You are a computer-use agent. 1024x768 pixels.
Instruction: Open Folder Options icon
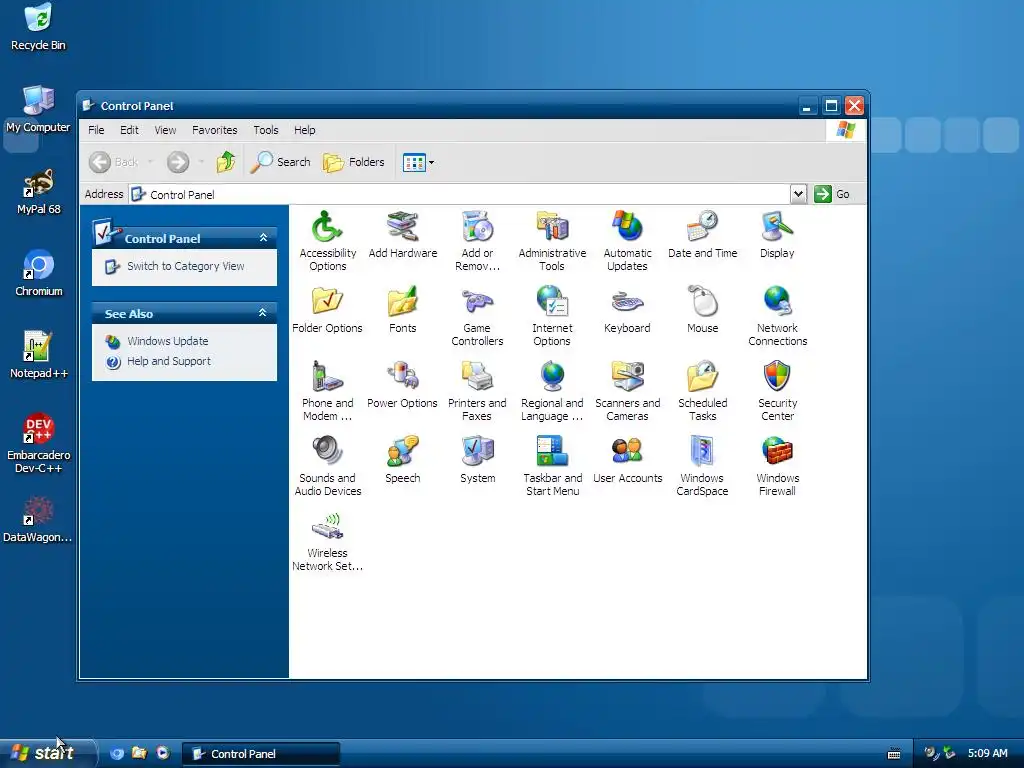tap(327, 302)
